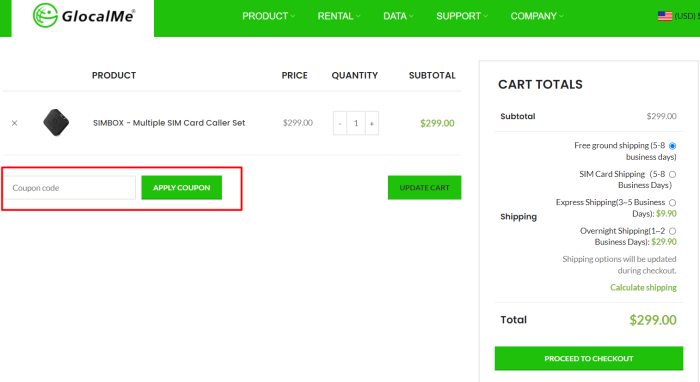
Task: Click the green $299.00 line subtotal
Action: pos(437,123)
